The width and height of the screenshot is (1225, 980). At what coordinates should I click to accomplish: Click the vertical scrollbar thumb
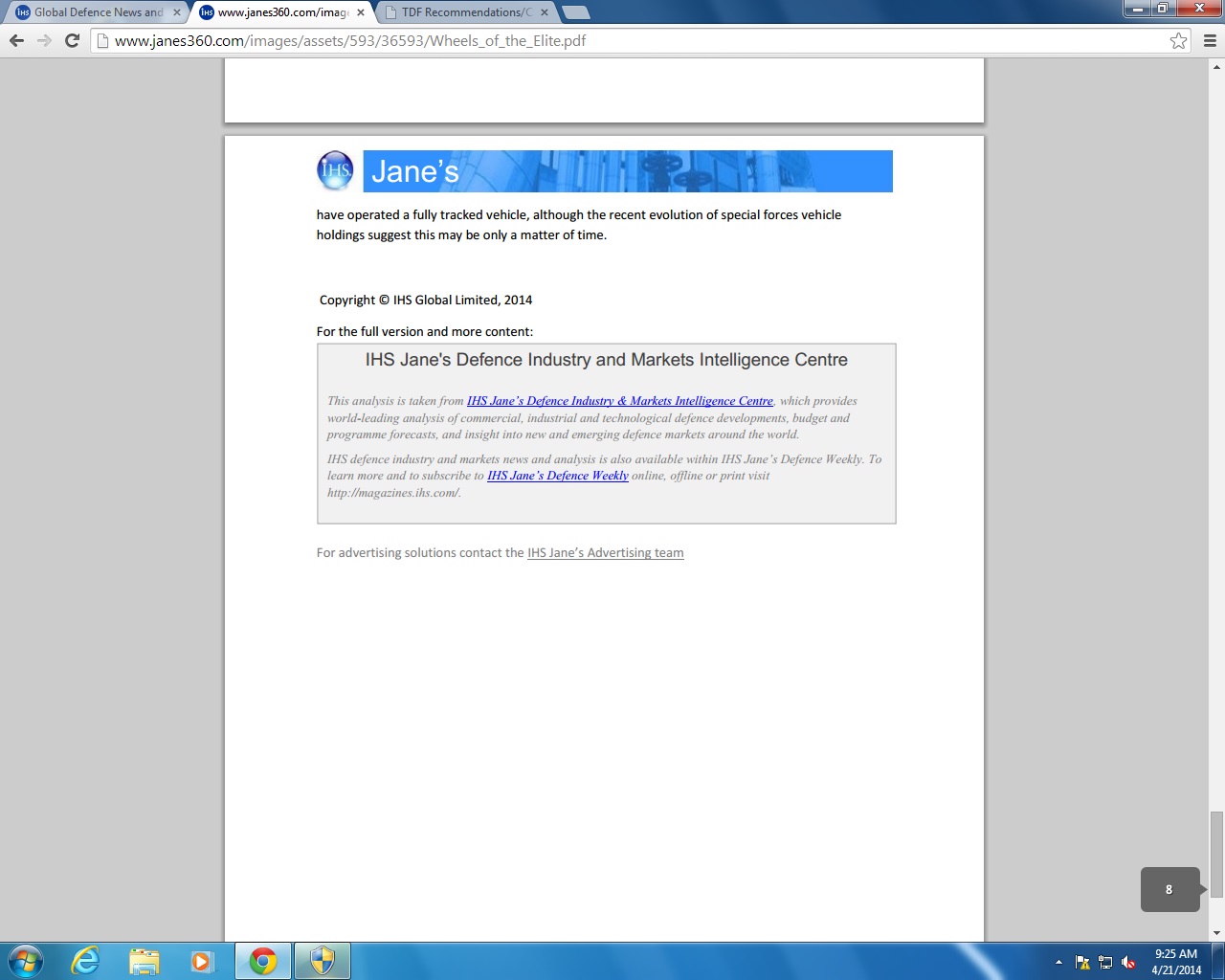tap(1216, 855)
